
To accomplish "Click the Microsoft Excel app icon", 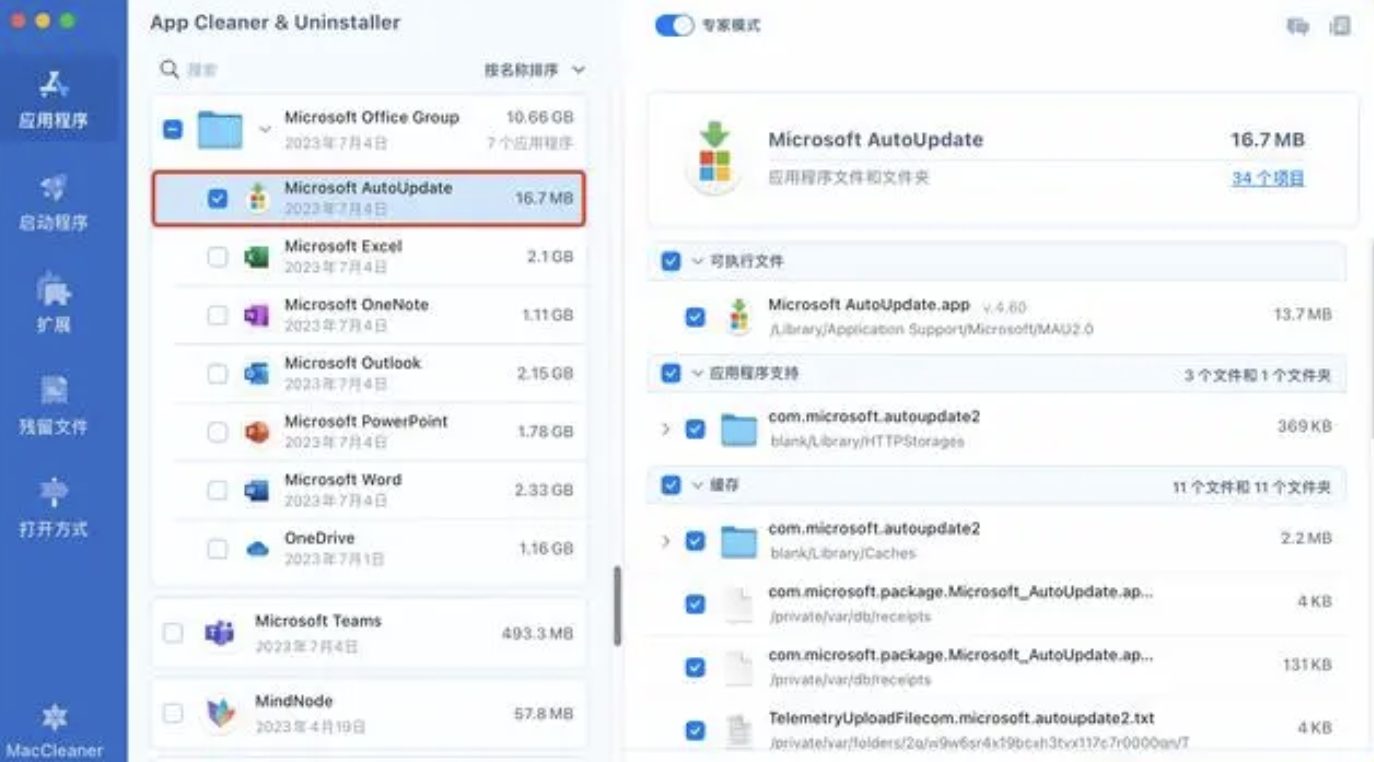I will coord(257,257).
